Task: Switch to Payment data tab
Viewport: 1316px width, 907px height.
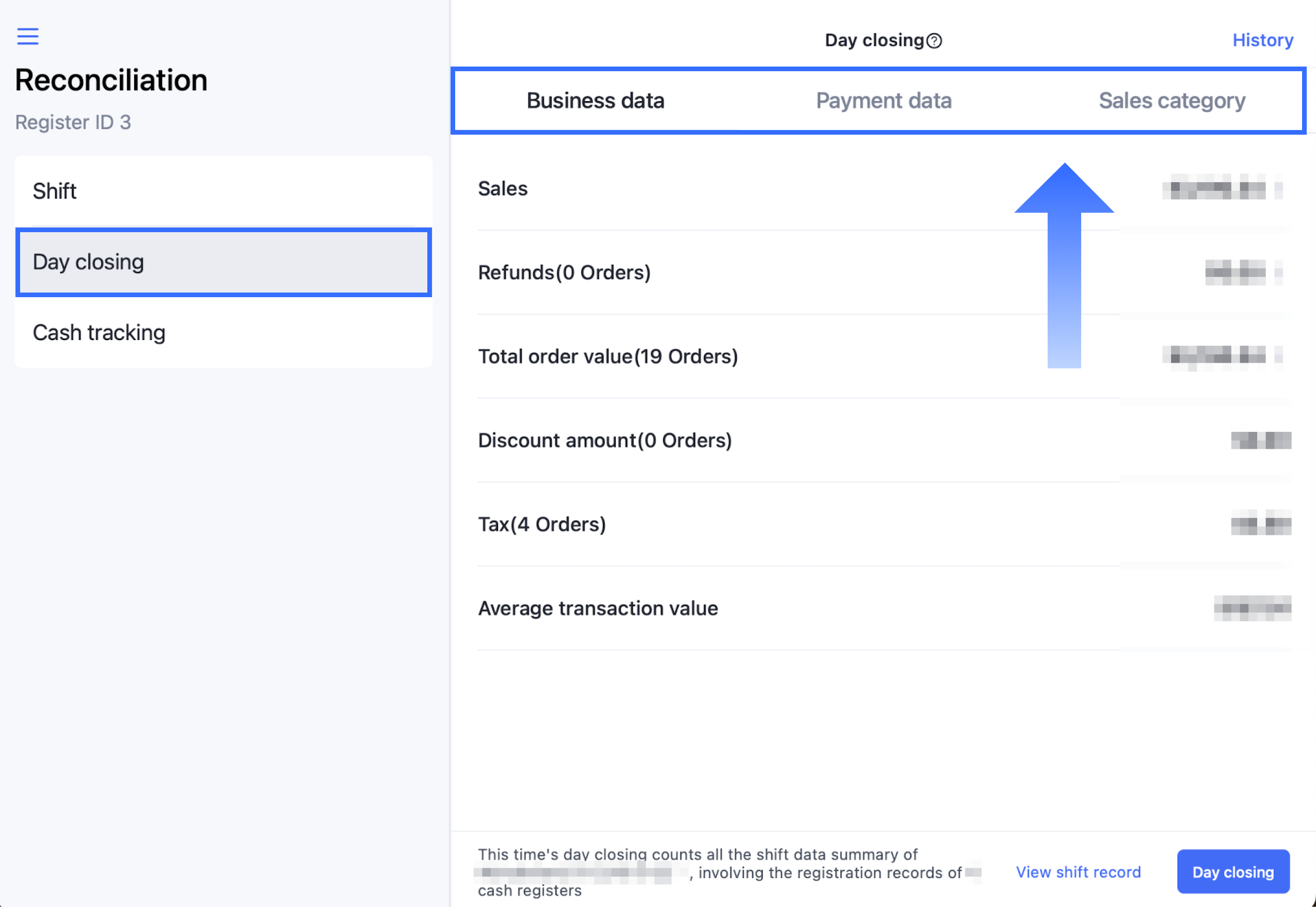Action: click(884, 101)
